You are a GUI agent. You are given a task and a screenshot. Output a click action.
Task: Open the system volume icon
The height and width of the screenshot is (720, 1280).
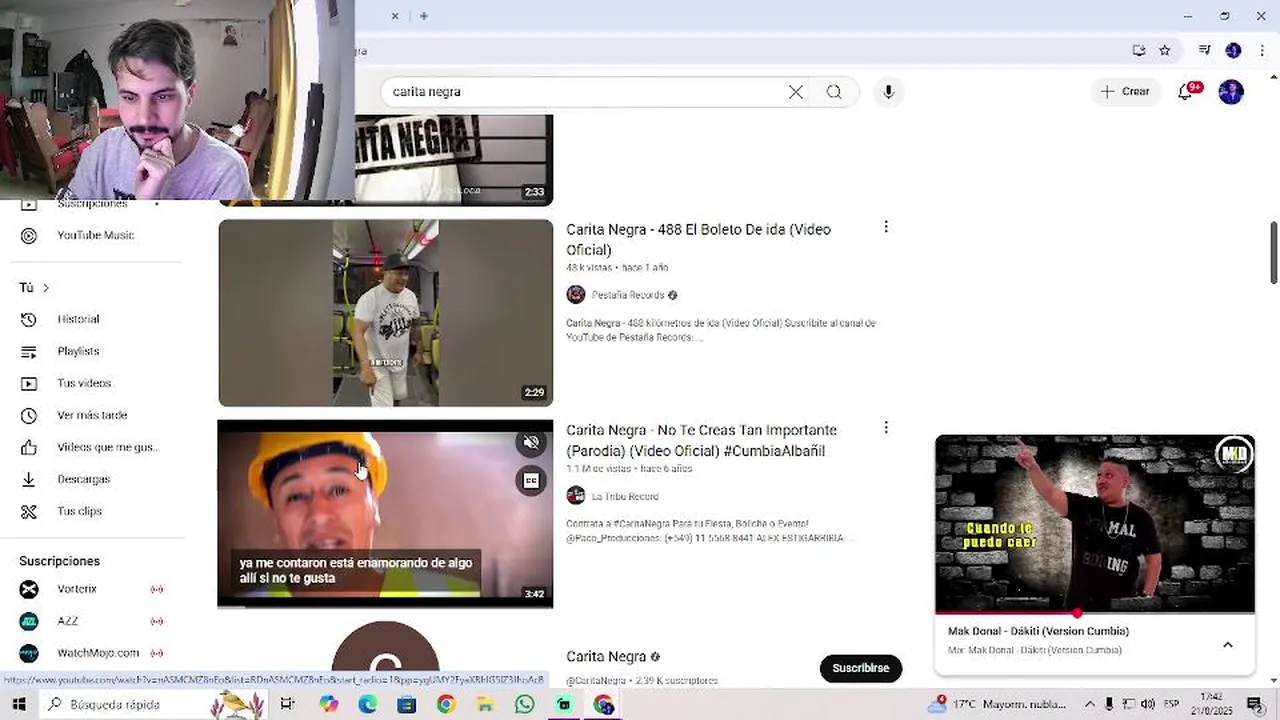pos(1150,704)
